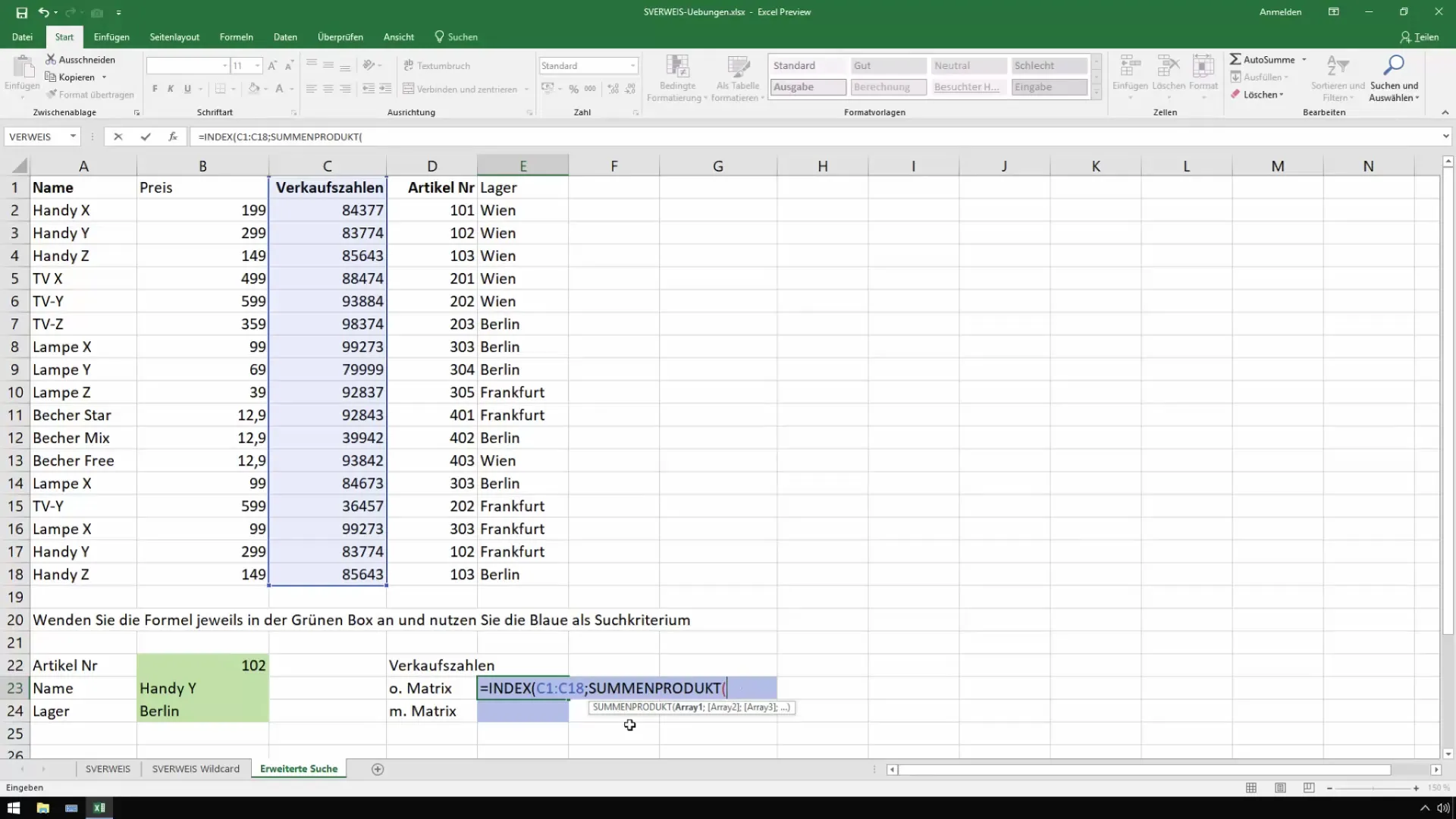Click the Überprüfen ribbon tab
The image size is (1456, 819).
tap(340, 37)
